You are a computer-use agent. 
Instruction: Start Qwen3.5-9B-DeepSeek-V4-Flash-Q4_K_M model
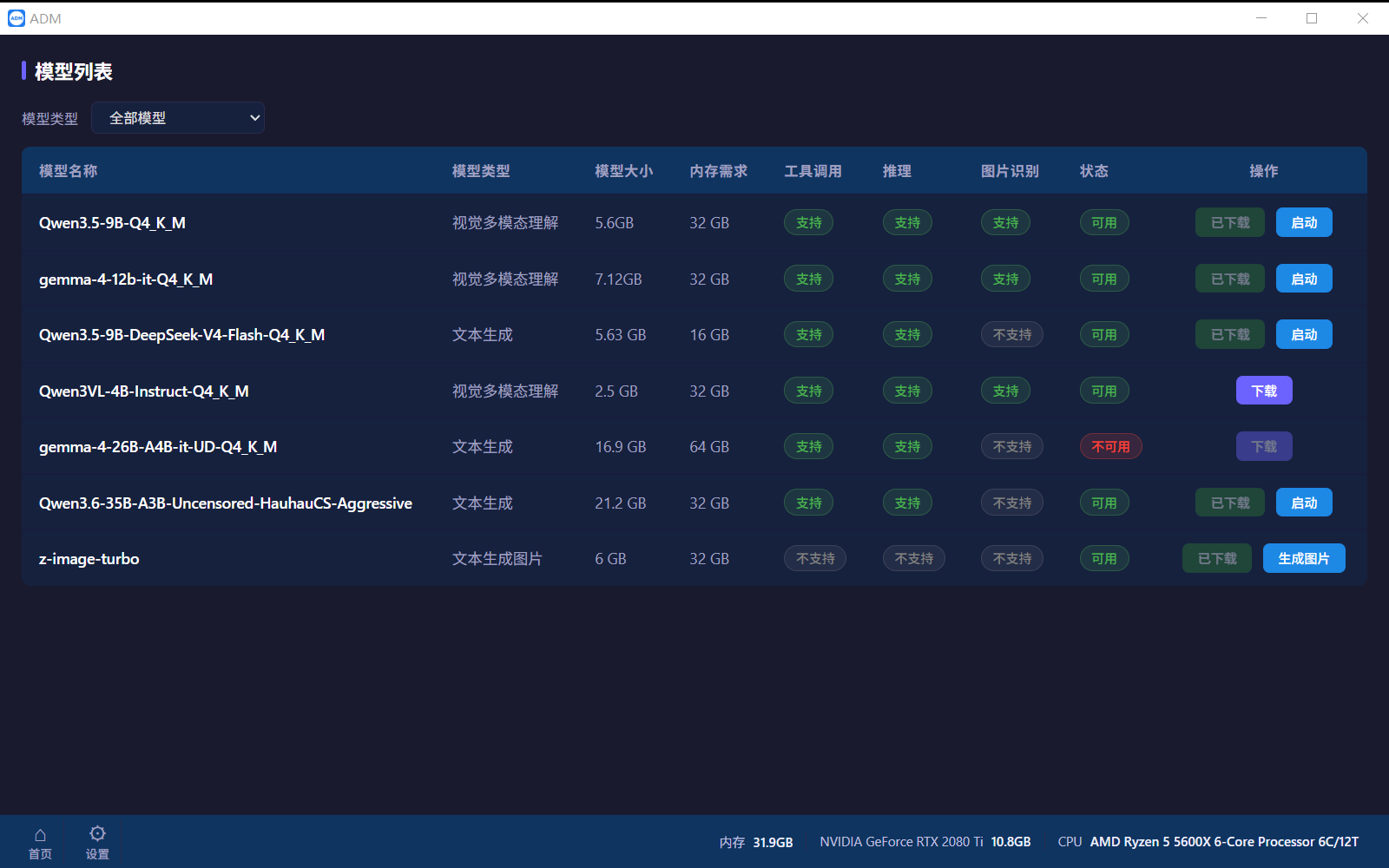point(1304,335)
